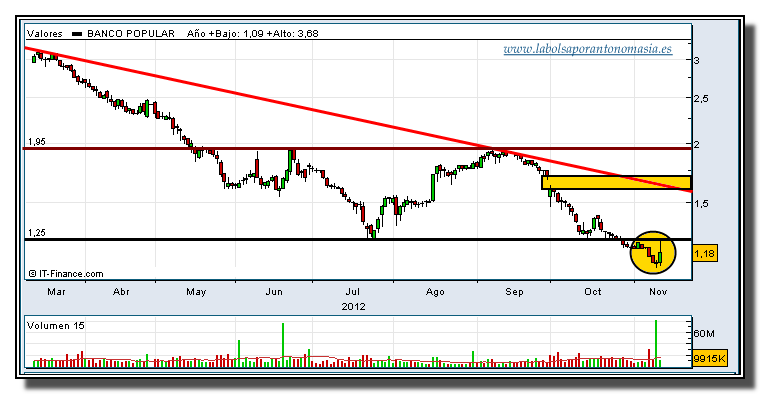Viewport: 760px width, 394px height.
Task: Select the BANCO POPULAR legend marker
Action: 77,34
